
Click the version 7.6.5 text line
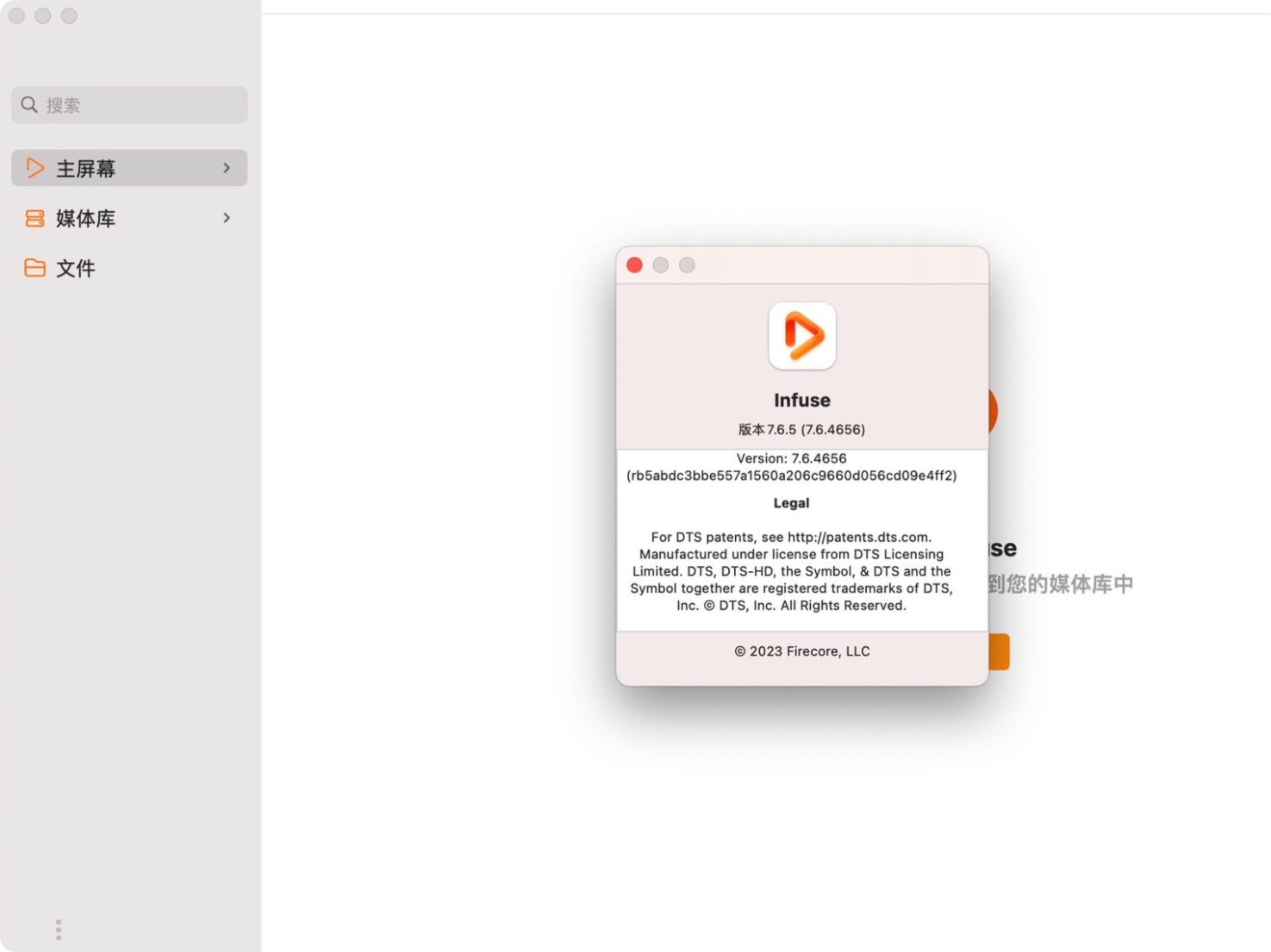tap(801, 429)
